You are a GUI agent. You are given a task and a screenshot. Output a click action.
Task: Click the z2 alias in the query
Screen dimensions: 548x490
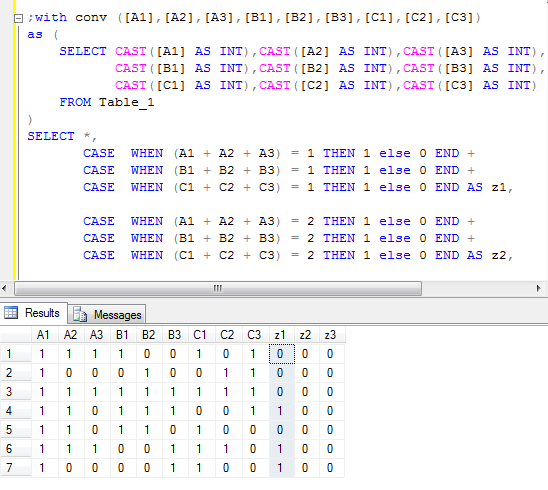[499, 255]
